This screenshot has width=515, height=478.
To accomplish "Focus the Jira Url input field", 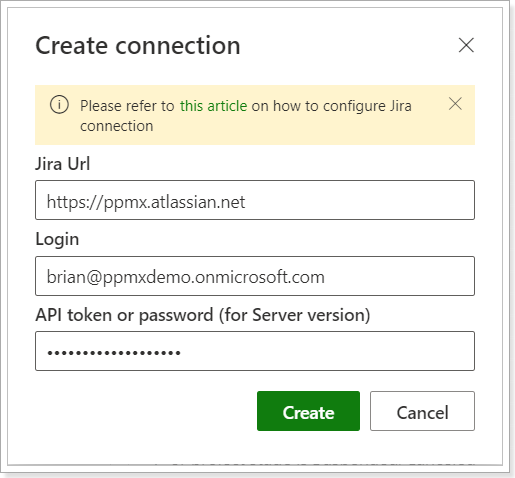I will pyautogui.click(x=255, y=200).
